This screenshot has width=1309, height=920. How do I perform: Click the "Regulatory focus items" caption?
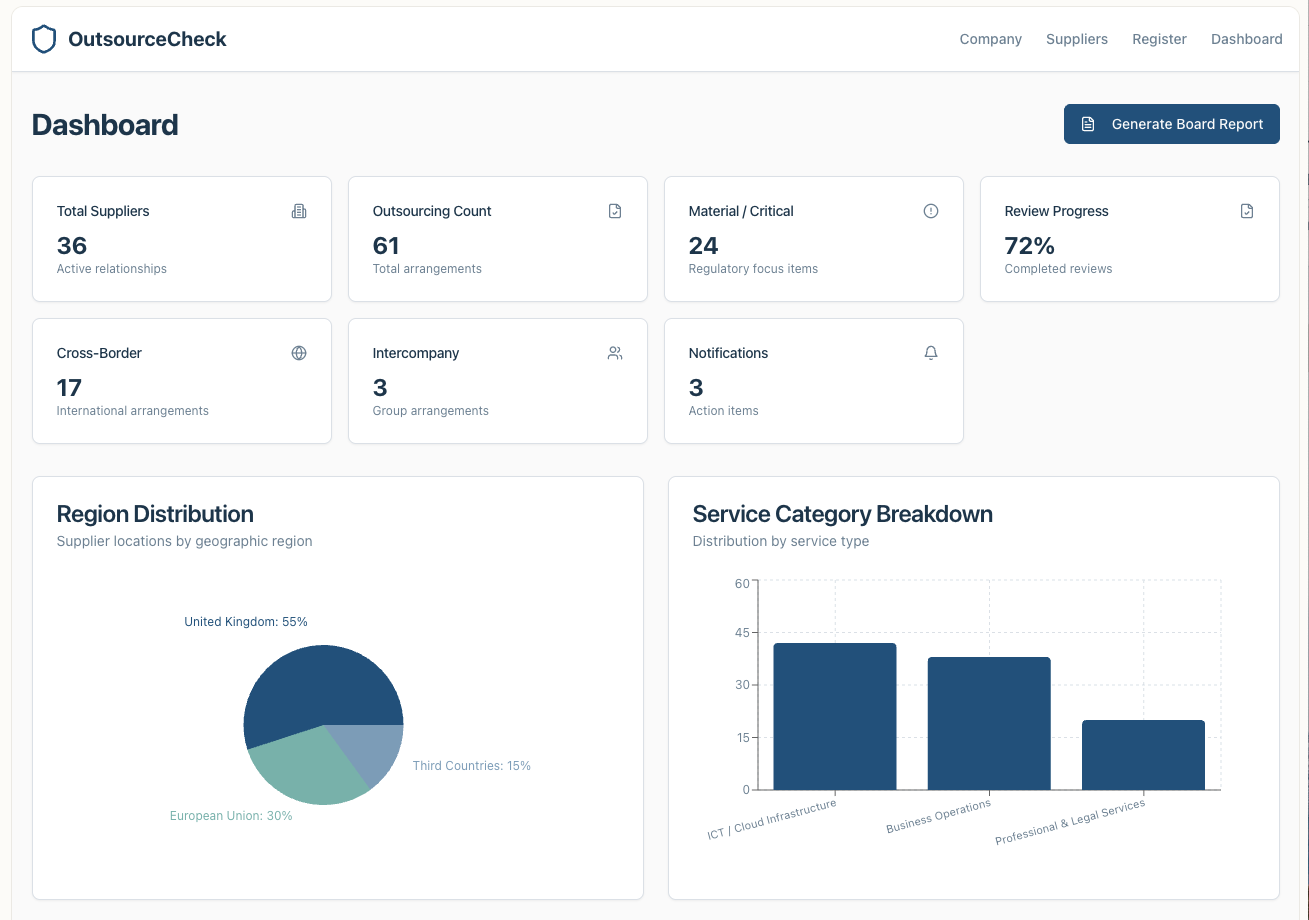click(753, 269)
